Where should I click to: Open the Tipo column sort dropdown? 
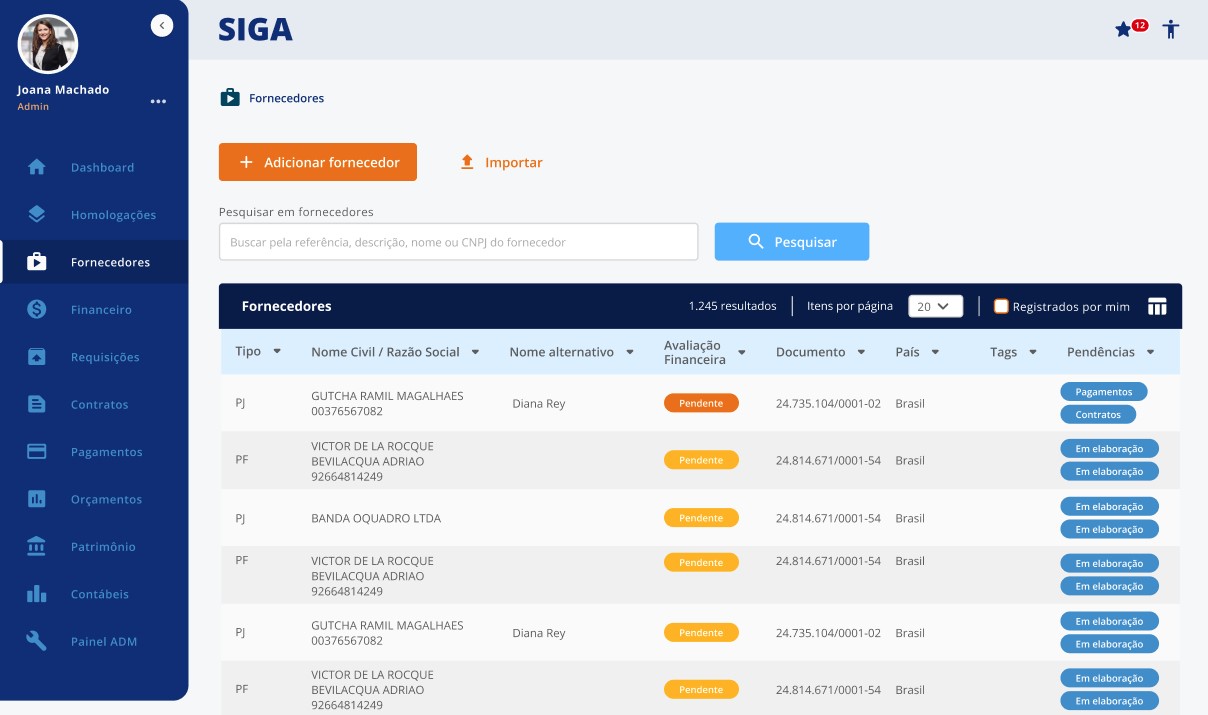coord(278,352)
